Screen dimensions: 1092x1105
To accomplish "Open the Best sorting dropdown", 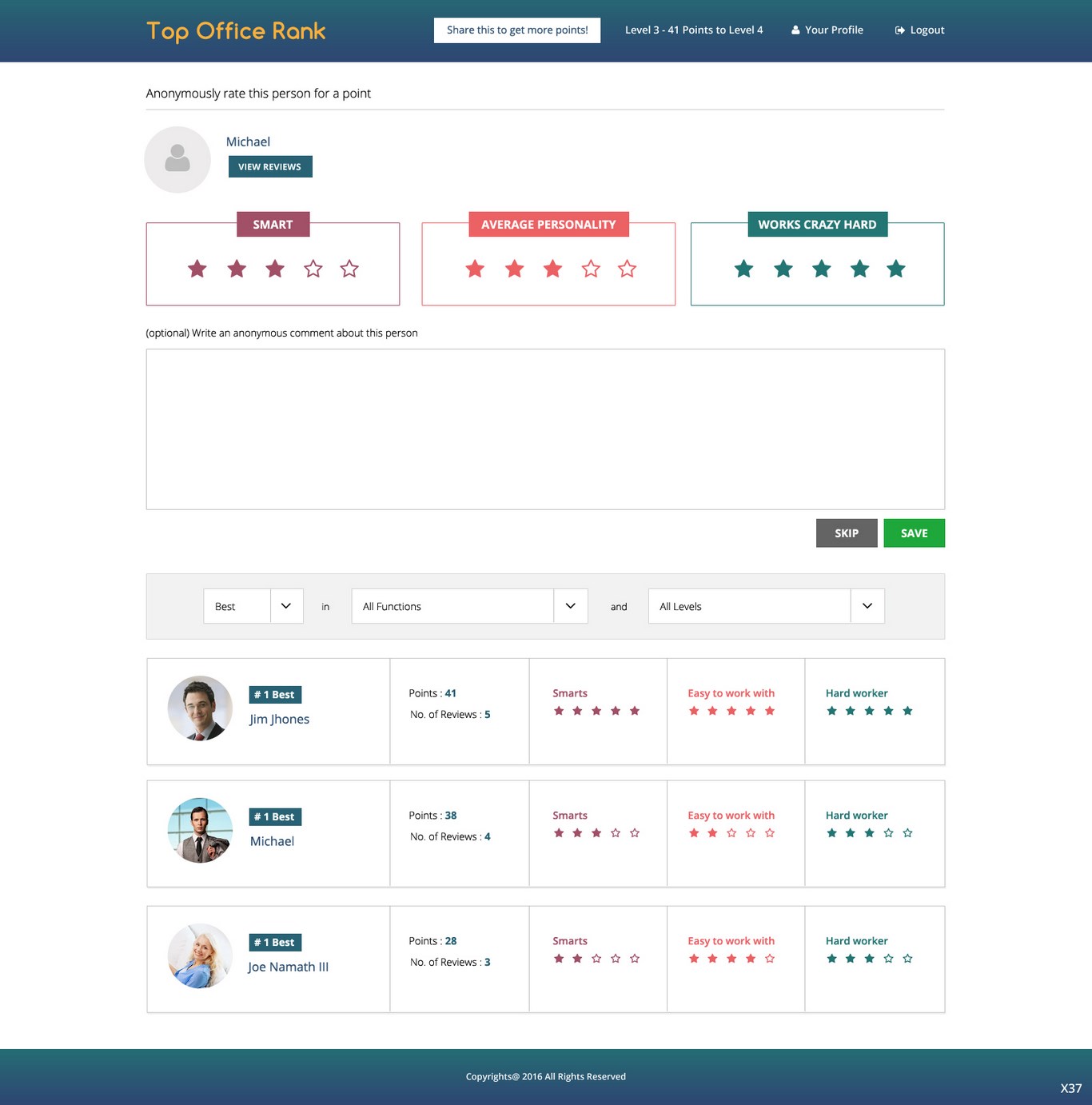I will point(253,606).
